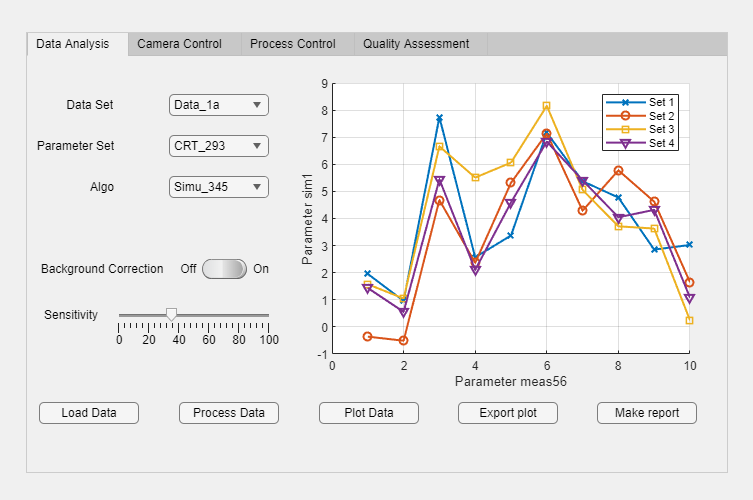Click the Set 2 legend circle marker

click(x=626, y=116)
